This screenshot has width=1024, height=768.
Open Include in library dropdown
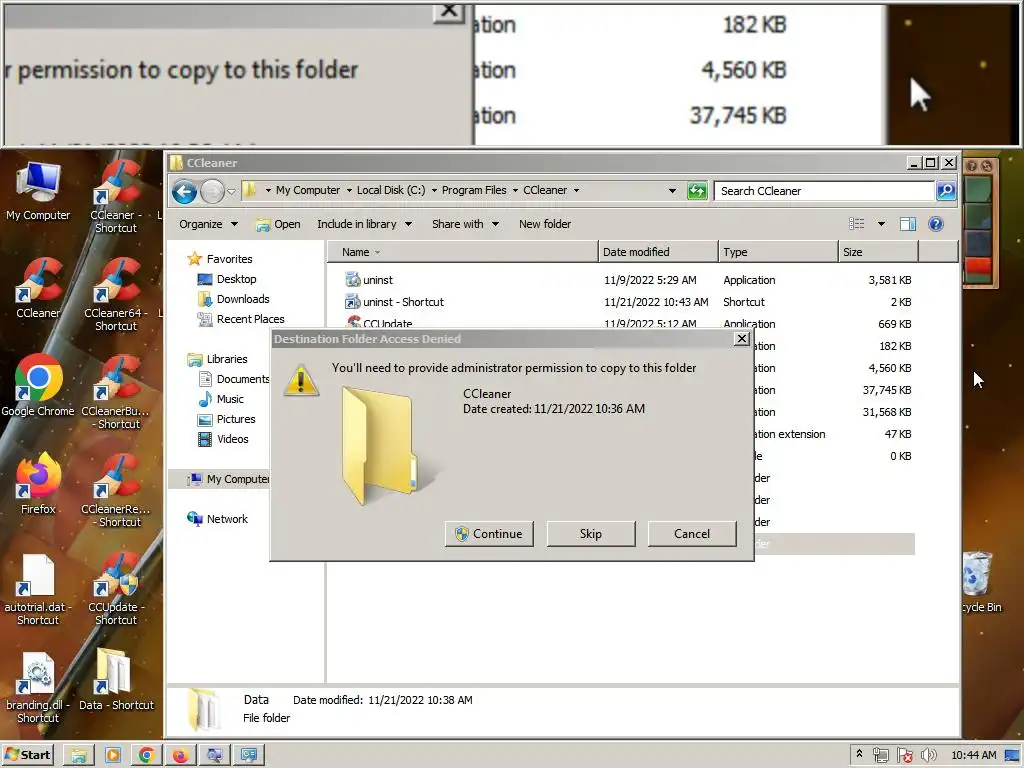coord(364,224)
